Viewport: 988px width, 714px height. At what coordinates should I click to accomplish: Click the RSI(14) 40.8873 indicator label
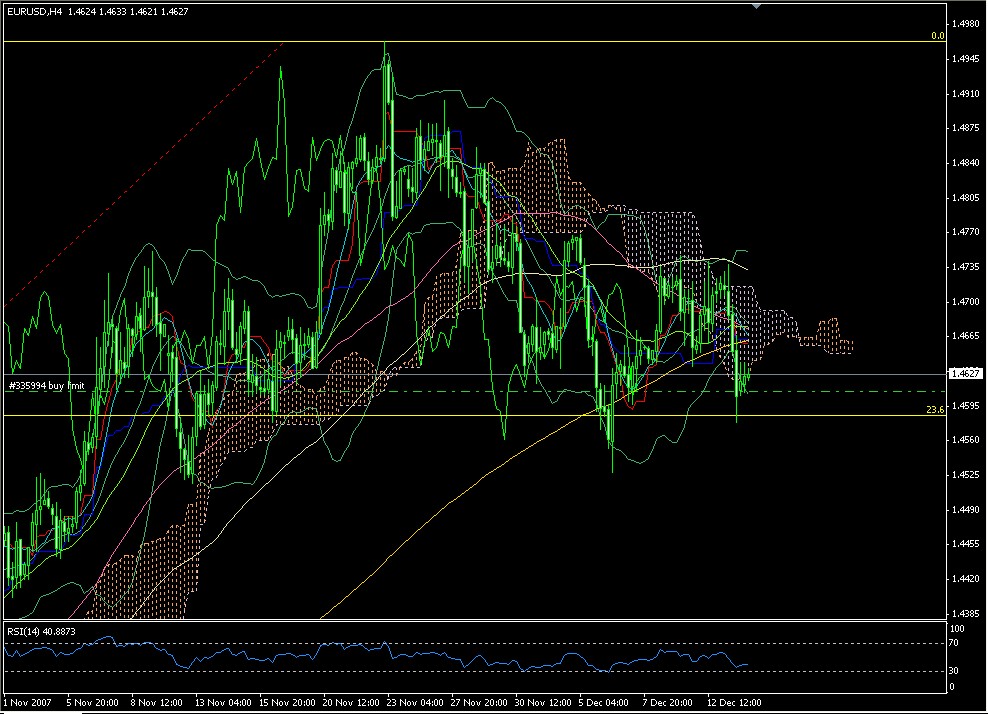[42, 631]
